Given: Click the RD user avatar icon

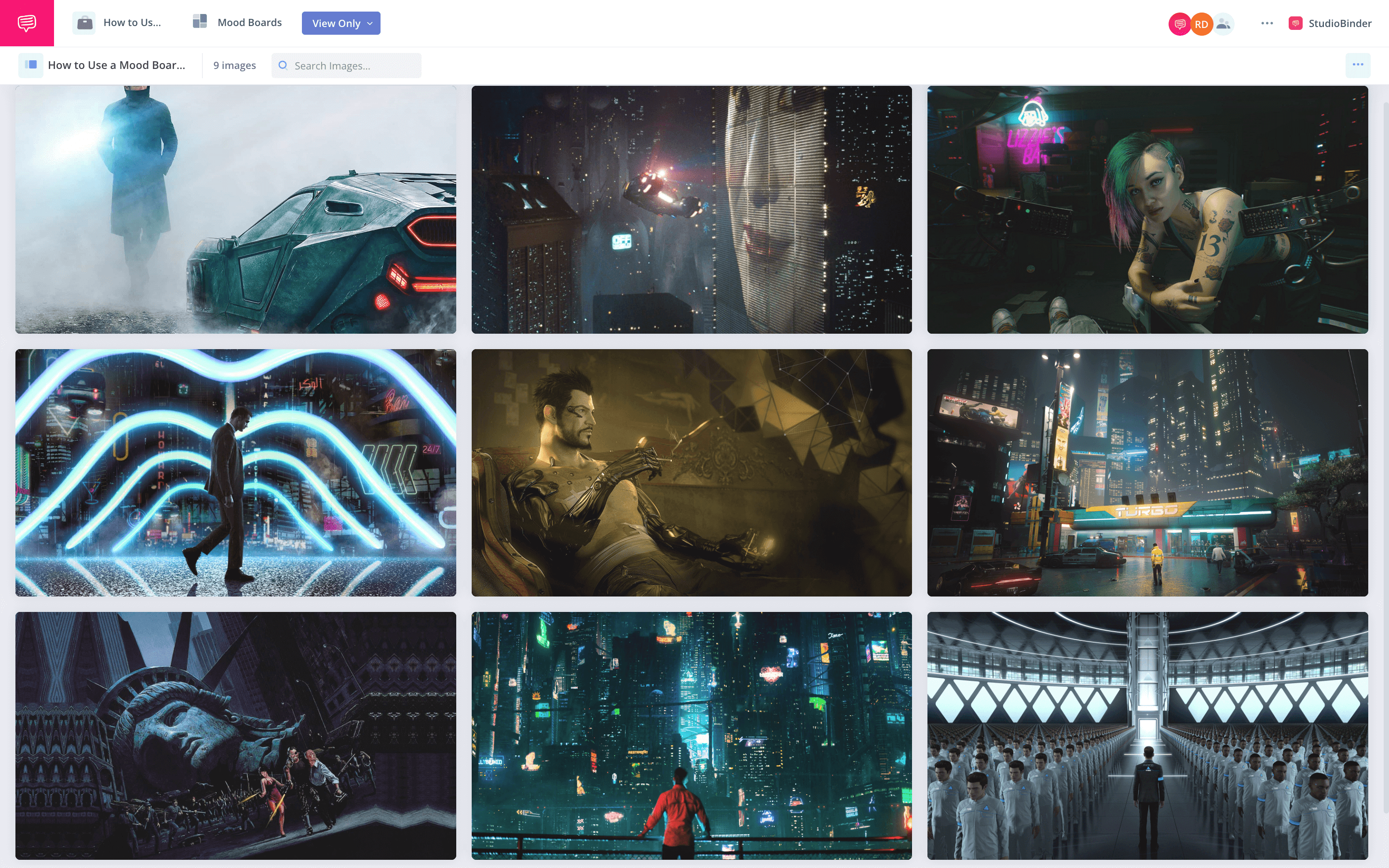Looking at the screenshot, I should point(1201,22).
